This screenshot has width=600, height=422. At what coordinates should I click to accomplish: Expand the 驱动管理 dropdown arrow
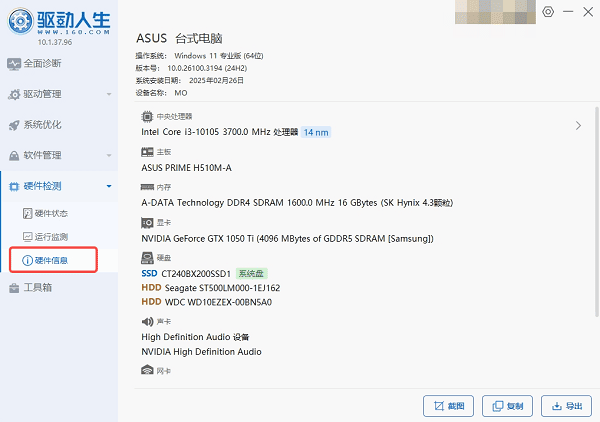(109, 94)
